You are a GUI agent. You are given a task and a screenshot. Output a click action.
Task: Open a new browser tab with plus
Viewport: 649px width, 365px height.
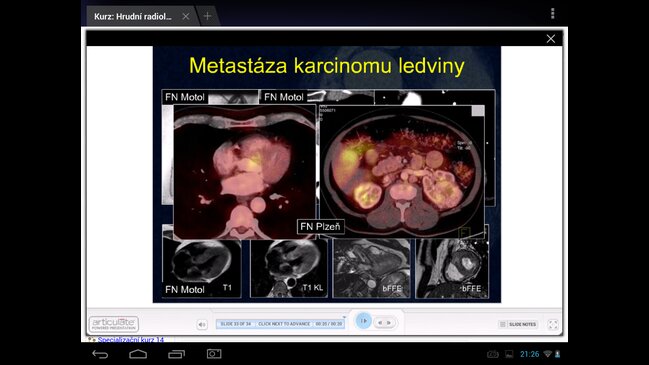tap(207, 16)
